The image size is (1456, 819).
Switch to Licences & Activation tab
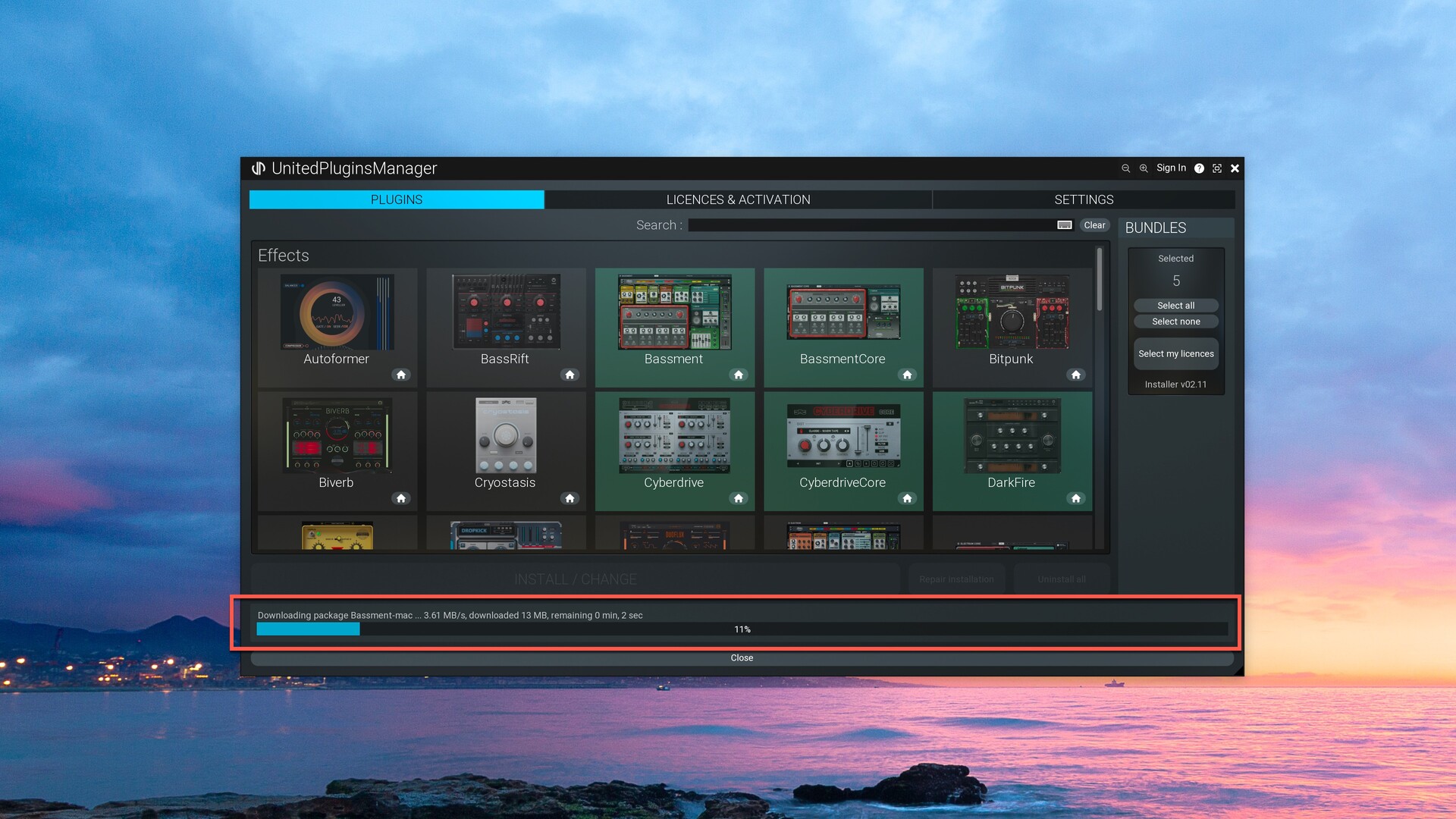tap(738, 199)
